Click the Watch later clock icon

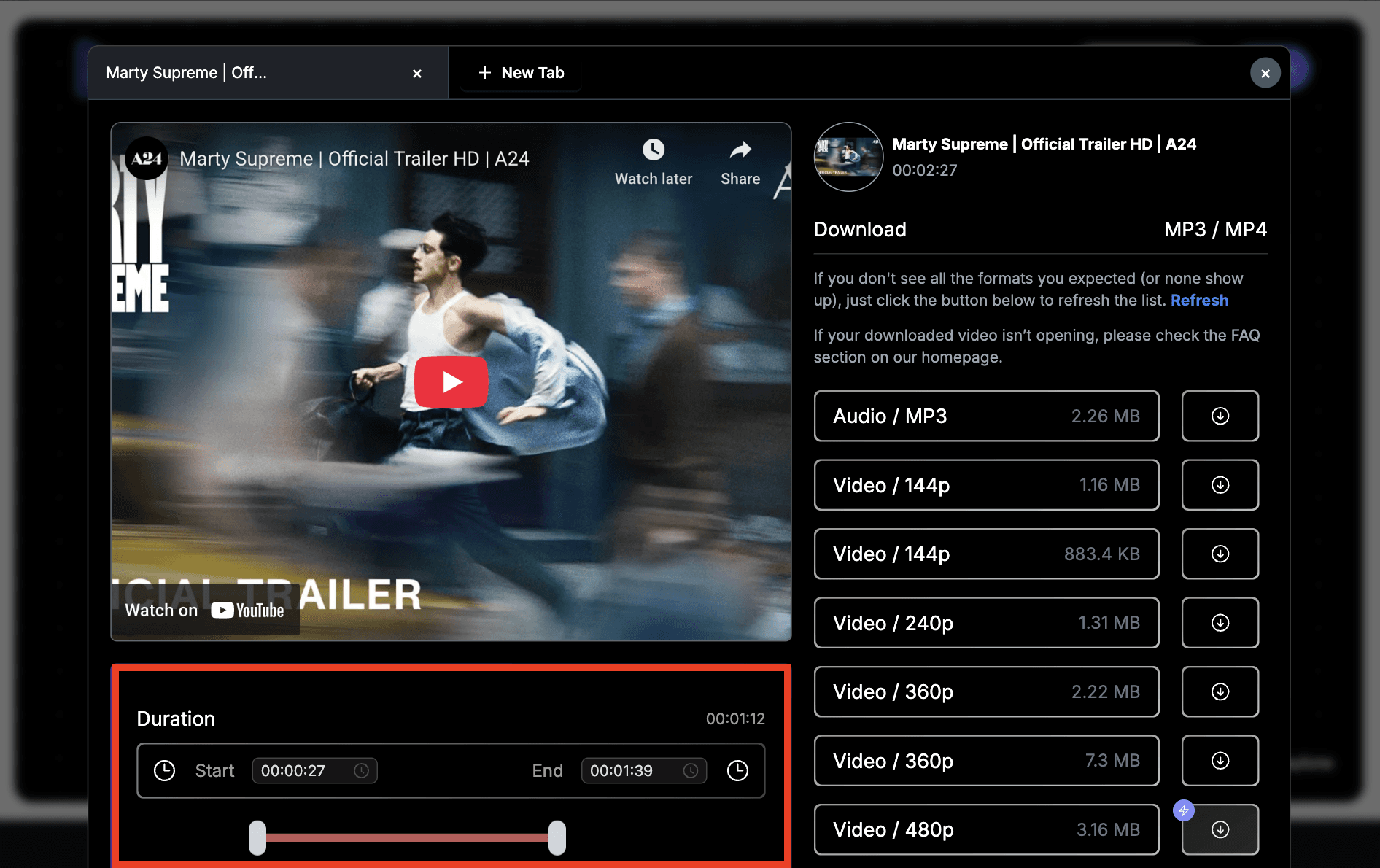654,150
